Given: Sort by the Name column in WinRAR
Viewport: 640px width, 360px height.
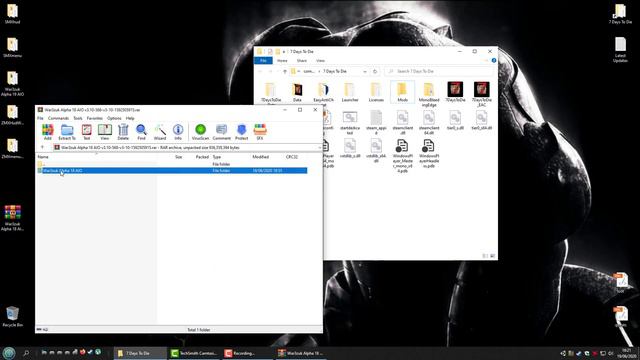Looking at the screenshot, I should [x=43, y=157].
